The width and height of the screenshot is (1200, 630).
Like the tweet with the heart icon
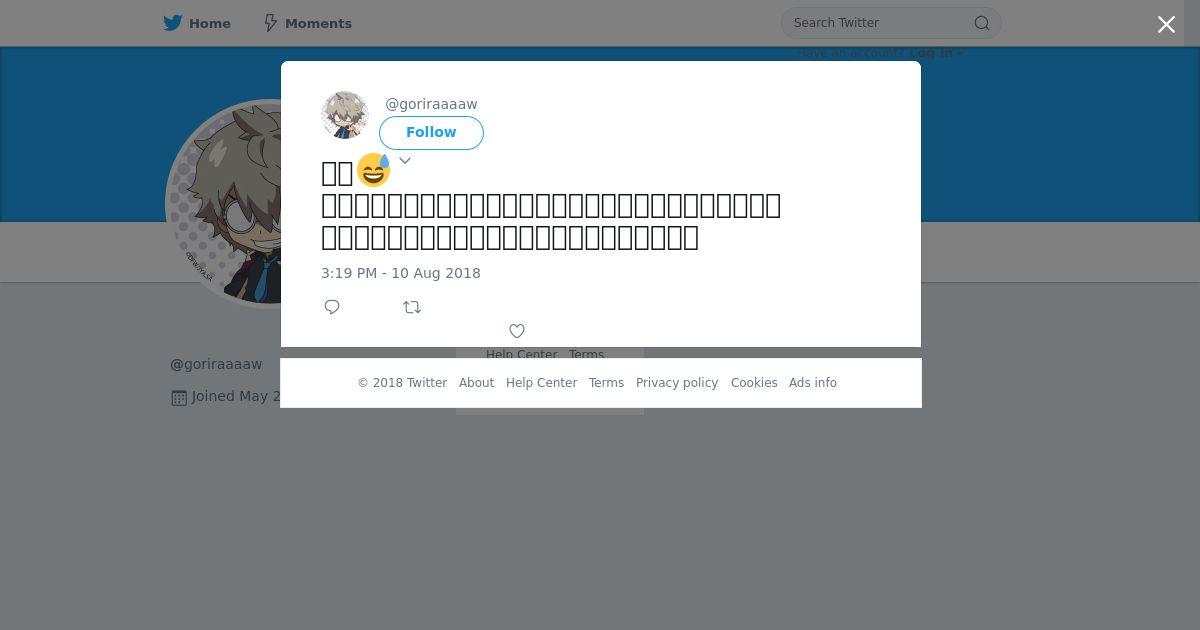[517, 331]
